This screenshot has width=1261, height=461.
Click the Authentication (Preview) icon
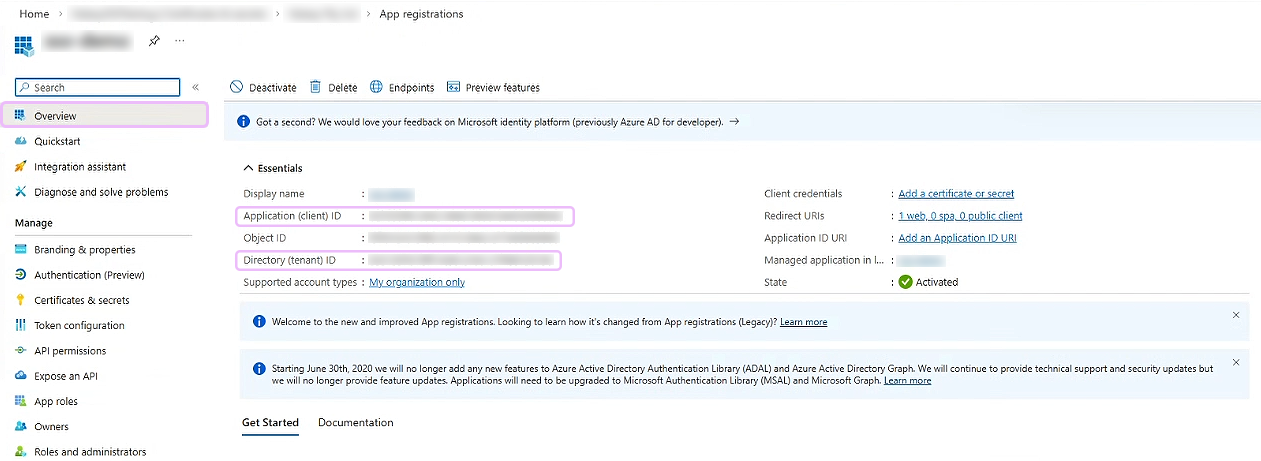click(20, 274)
